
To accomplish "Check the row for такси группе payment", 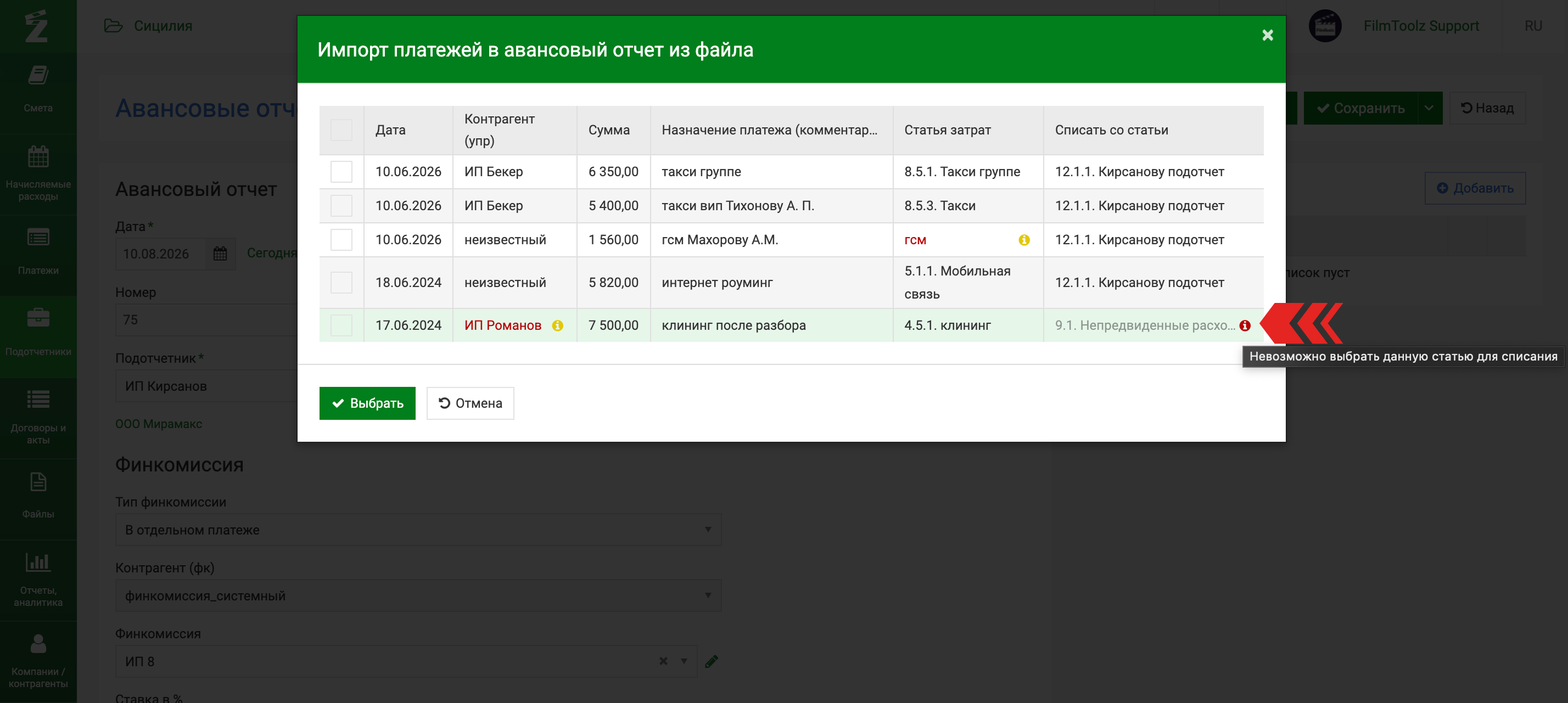I will click(341, 172).
